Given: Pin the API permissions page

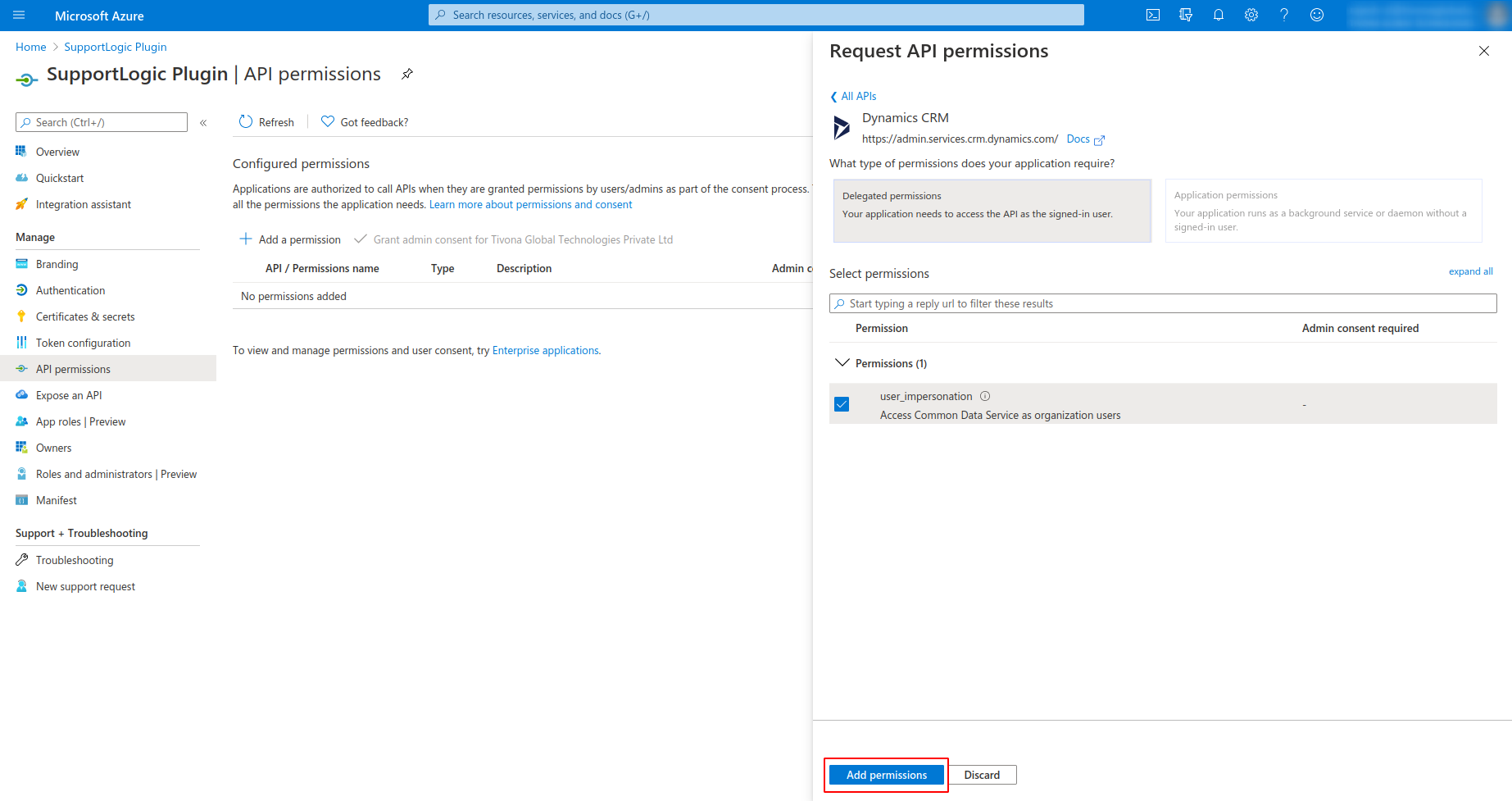Looking at the screenshot, I should (x=407, y=74).
